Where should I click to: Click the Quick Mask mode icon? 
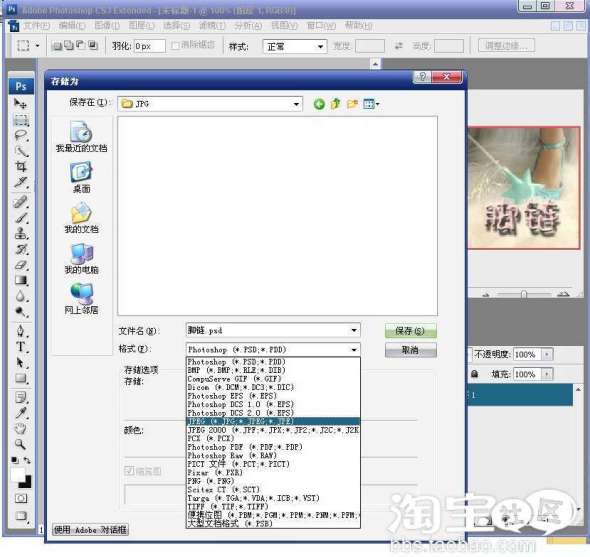(21, 498)
